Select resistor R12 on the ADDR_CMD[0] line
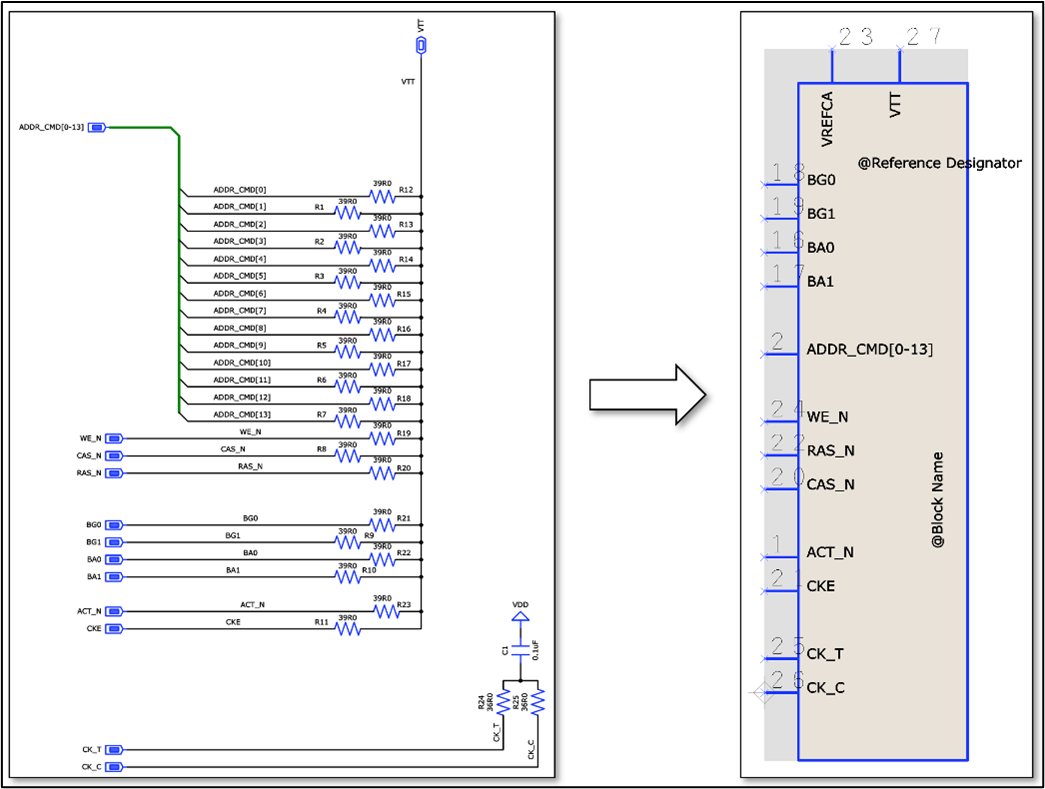This screenshot has height=789, width=1045. click(382, 197)
